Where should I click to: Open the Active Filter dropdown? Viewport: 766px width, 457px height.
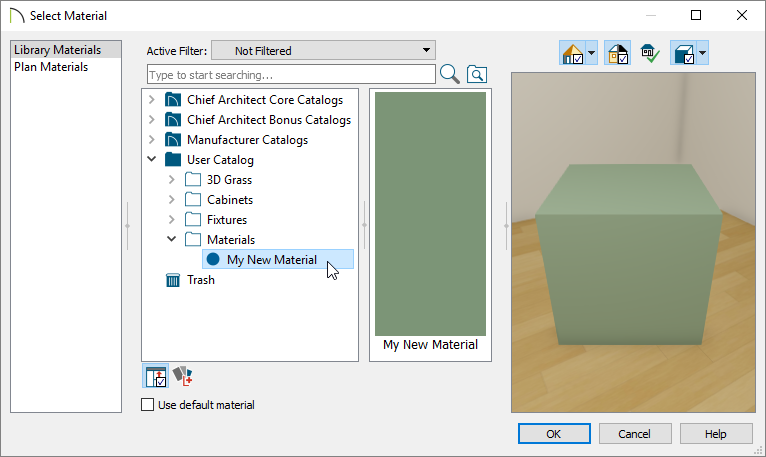[x=323, y=50]
